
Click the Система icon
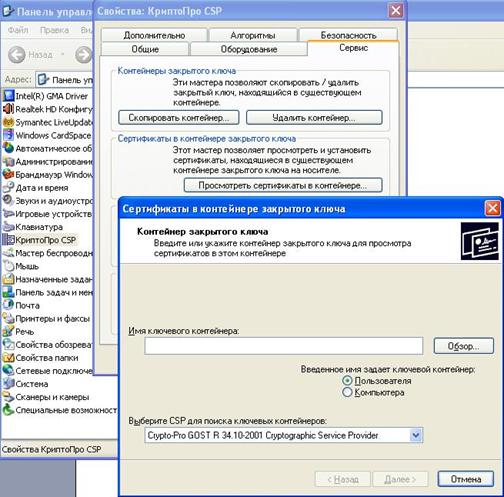pos(8,384)
